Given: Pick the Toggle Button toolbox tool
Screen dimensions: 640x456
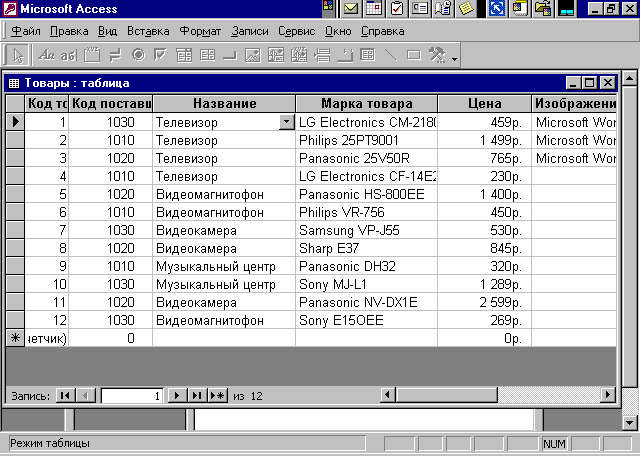Looking at the screenshot, I should tap(116, 55).
